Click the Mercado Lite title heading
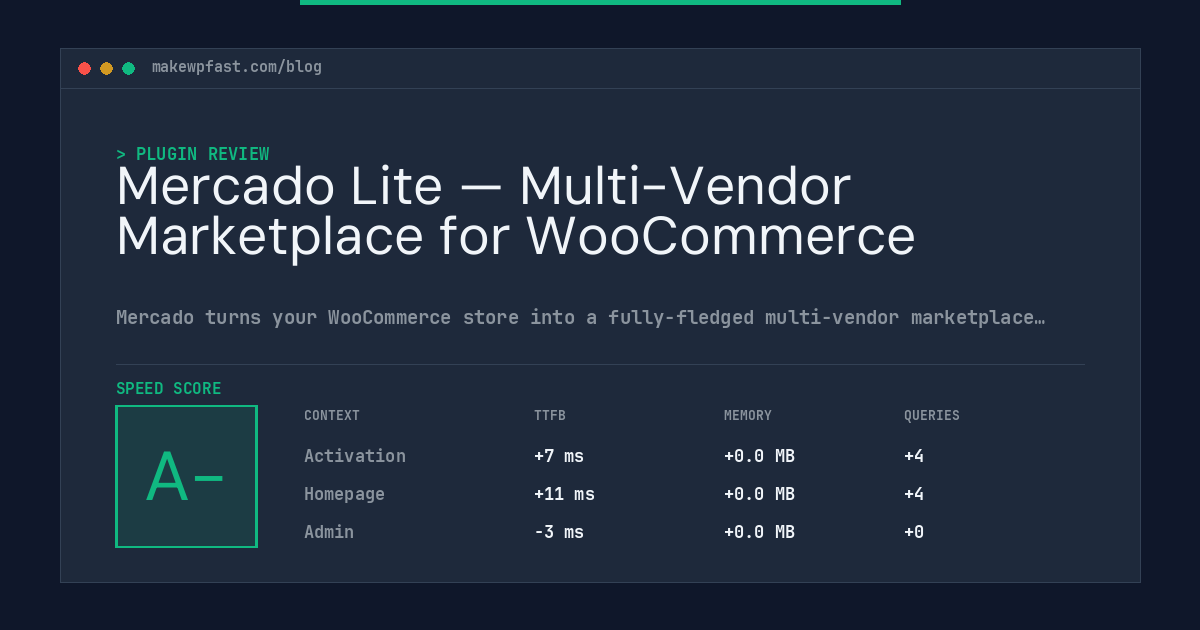This screenshot has width=1200, height=630. click(x=516, y=211)
